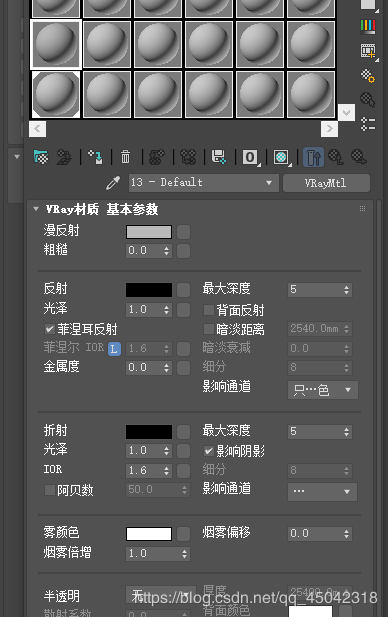Screen dimensions: 388x617
Task: Click the 反射 black color swatch
Action: tap(149, 290)
